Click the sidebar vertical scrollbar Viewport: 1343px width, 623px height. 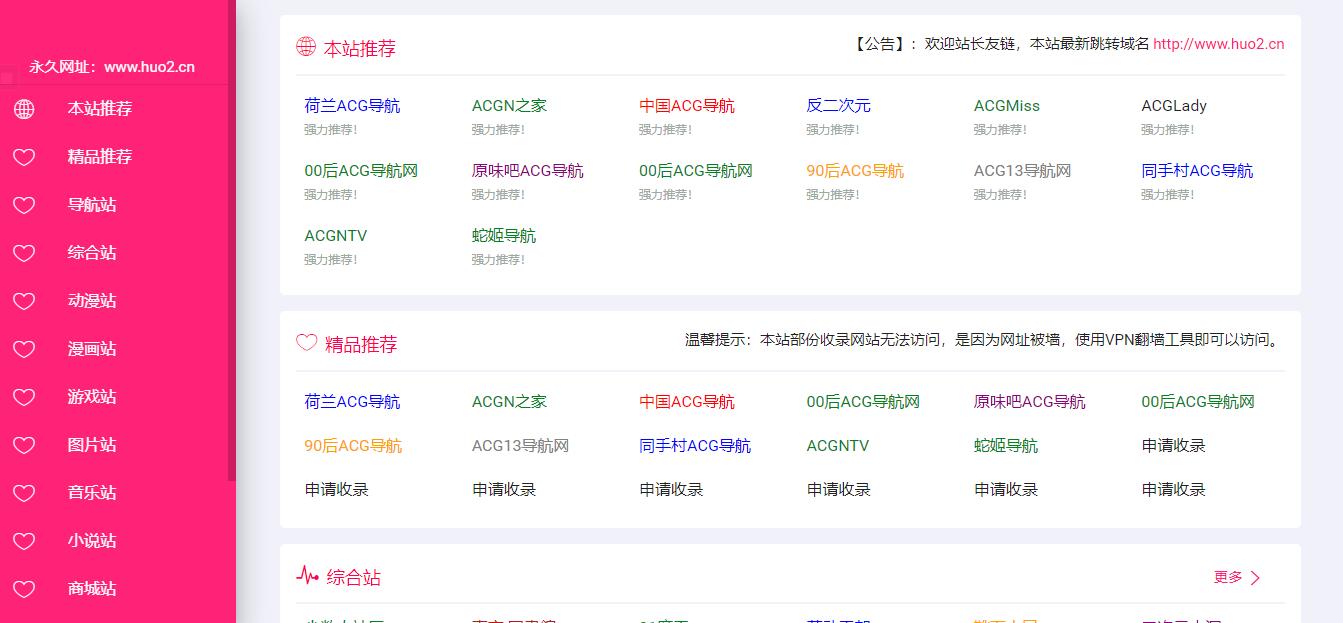pos(232,240)
